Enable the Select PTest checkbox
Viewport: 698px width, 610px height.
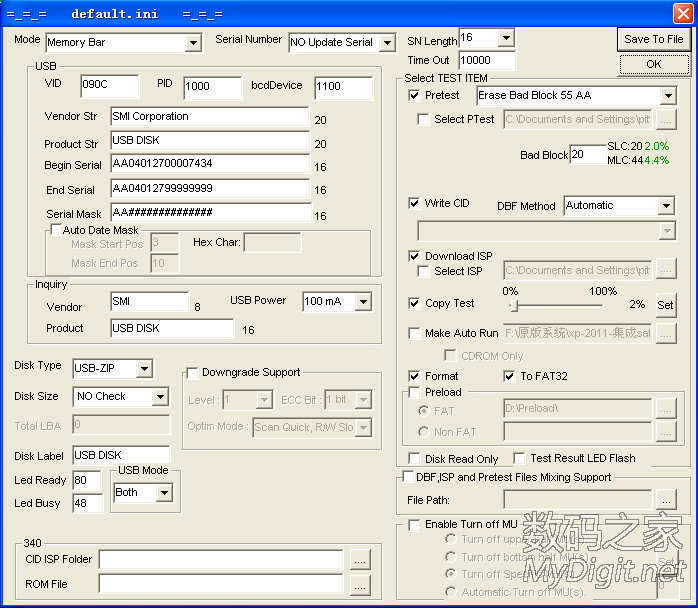pos(423,119)
